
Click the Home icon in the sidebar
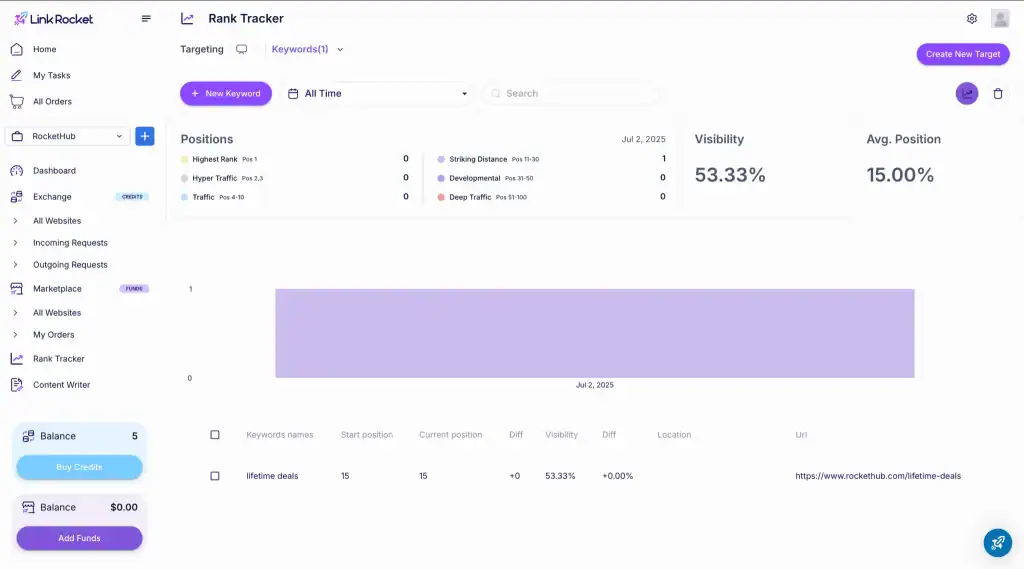coord(17,49)
